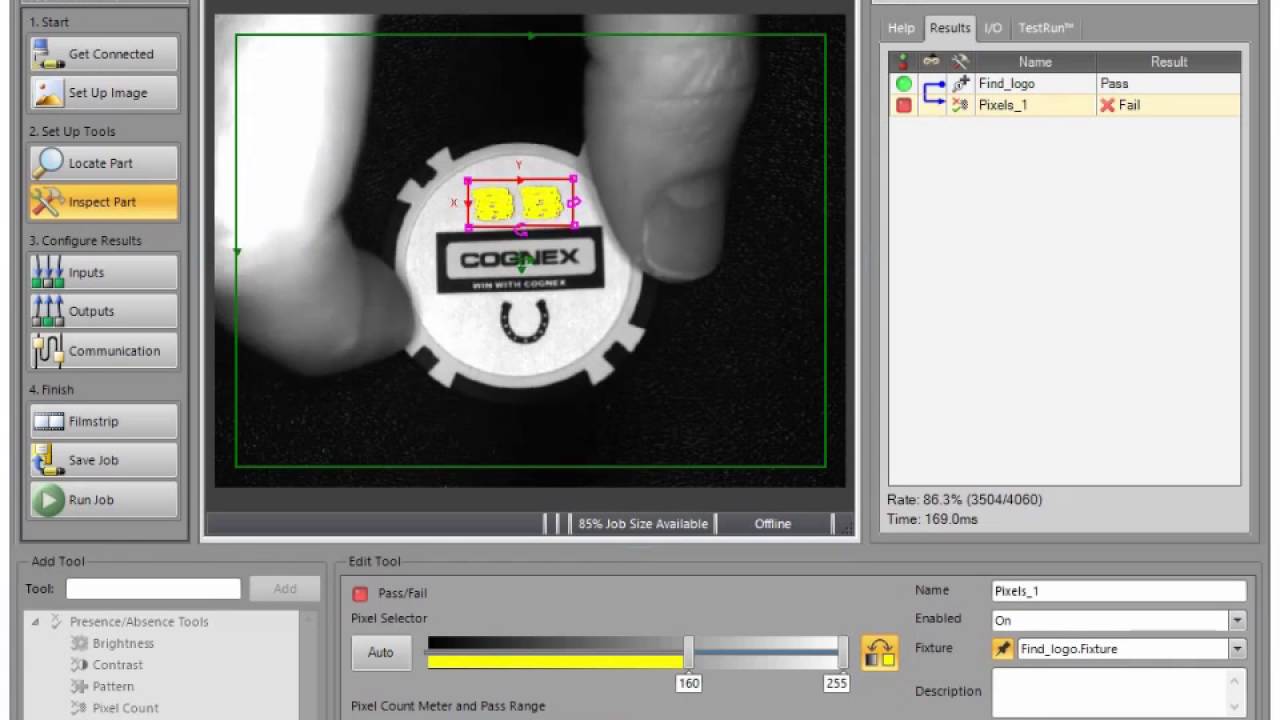Open the Outputs configuration step
This screenshot has width=1280, height=720.
point(104,311)
